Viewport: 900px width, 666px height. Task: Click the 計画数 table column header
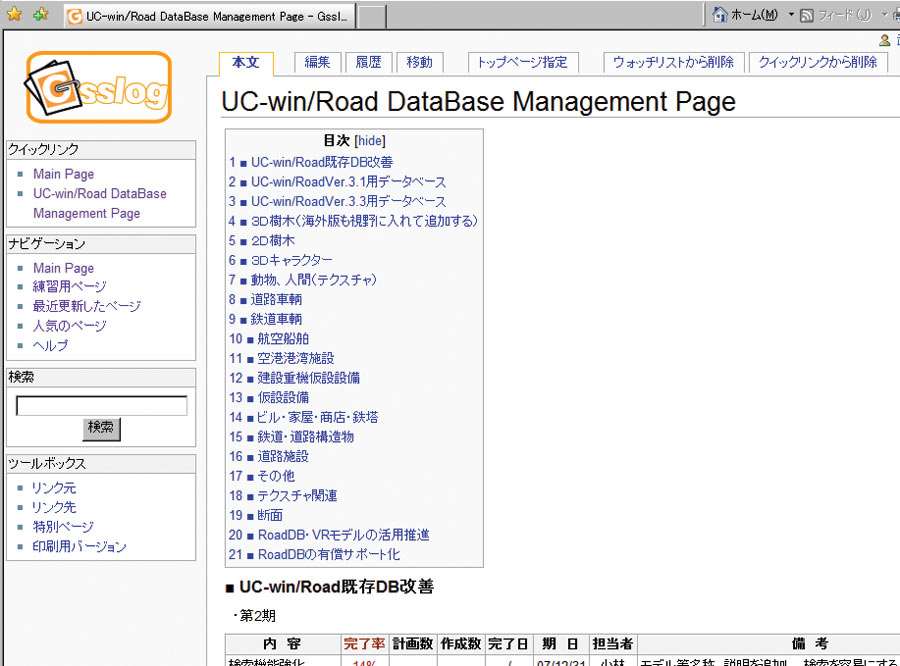point(413,644)
